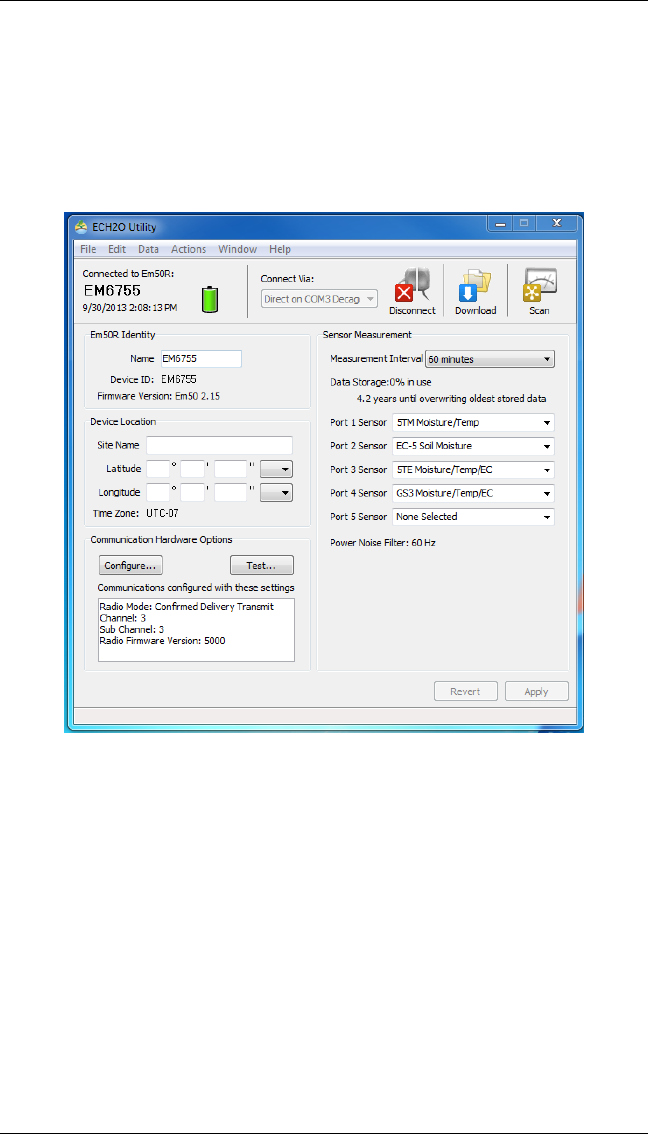Open the Port 2 Sensor dropdown

[473, 446]
